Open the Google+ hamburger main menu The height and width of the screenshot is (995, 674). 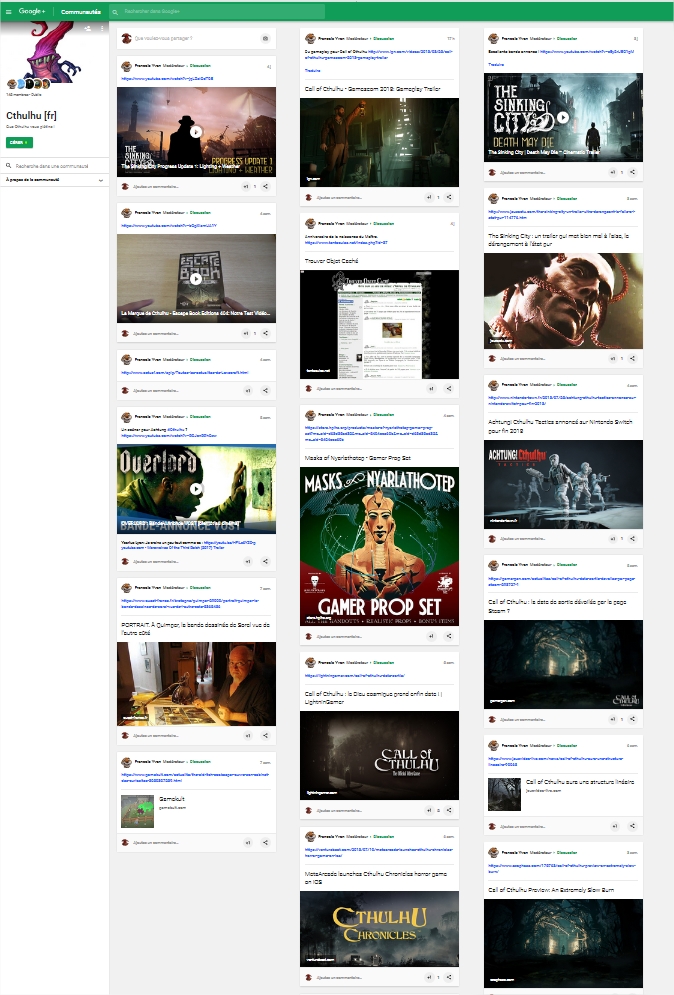pyautogui.click(x=8, y=11)
